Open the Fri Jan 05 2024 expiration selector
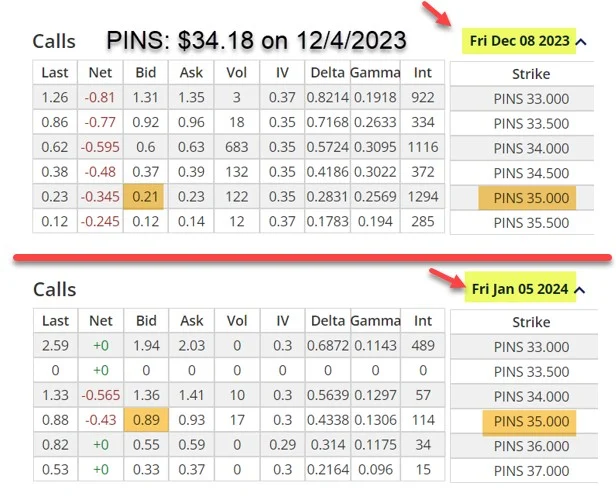The height and width of the screenshot is (499, 616). point(520,289)
